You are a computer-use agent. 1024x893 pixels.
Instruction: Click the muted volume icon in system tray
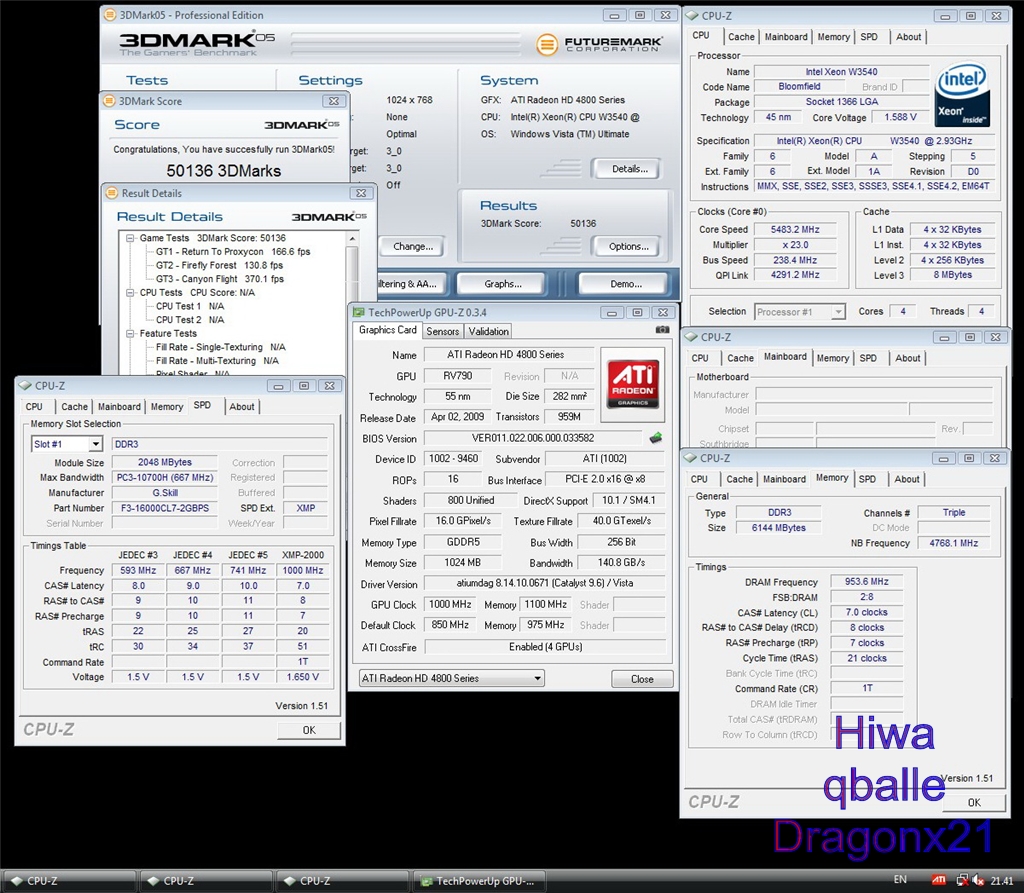point(978,880)
